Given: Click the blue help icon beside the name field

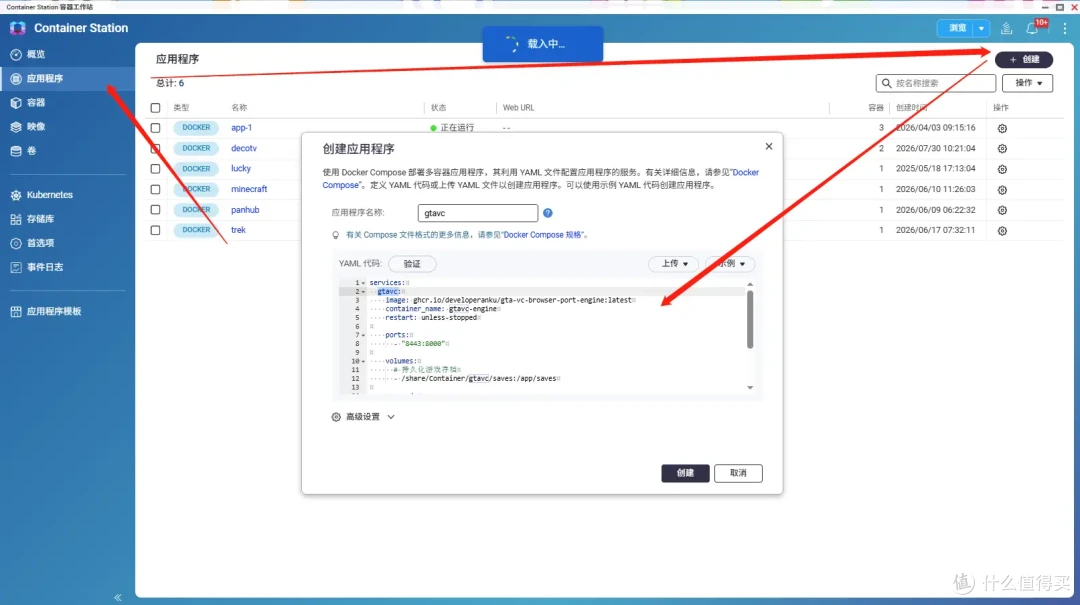Looking at the screenshot, I should 548,214.
